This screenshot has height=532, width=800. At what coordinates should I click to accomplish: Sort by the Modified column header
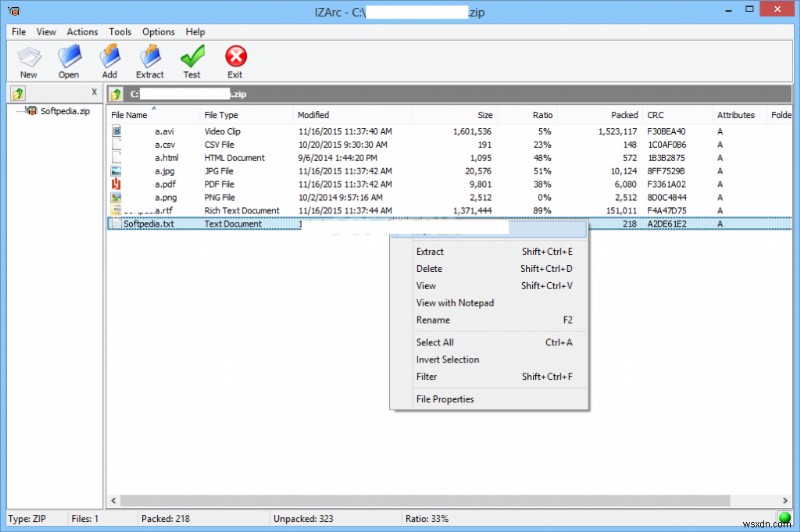pos(353,115)
